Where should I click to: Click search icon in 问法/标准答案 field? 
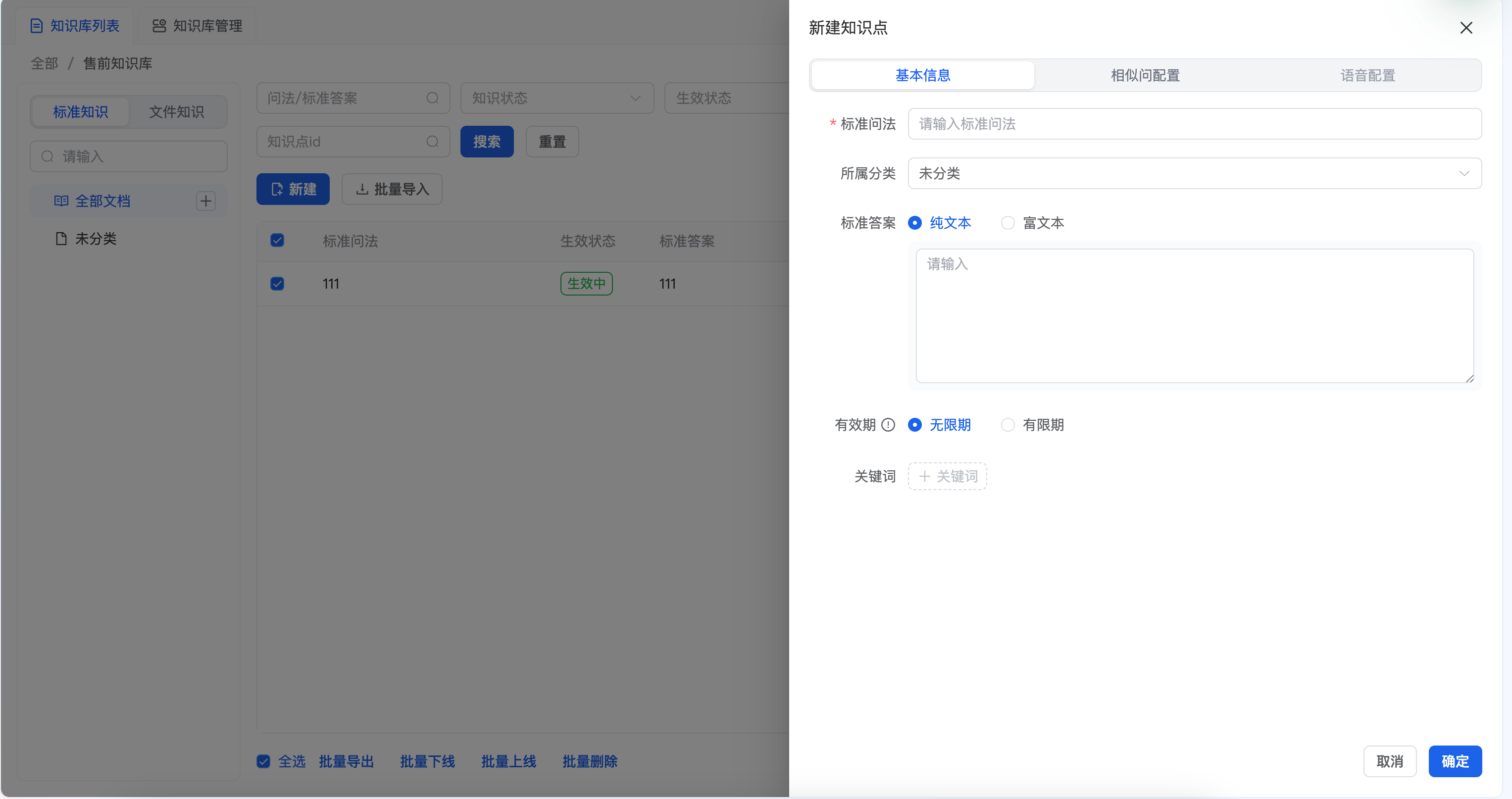(x=433, y=98)
